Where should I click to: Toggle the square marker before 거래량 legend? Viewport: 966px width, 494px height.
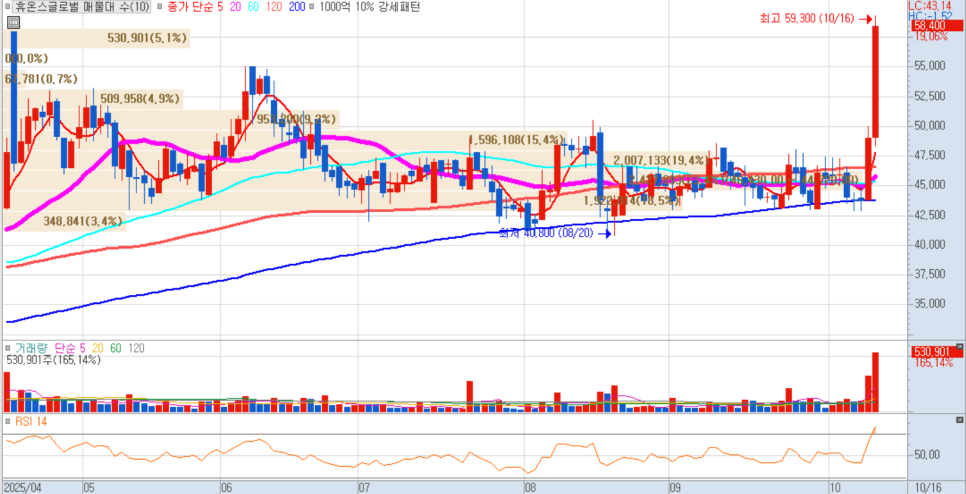tap(7, 348)
